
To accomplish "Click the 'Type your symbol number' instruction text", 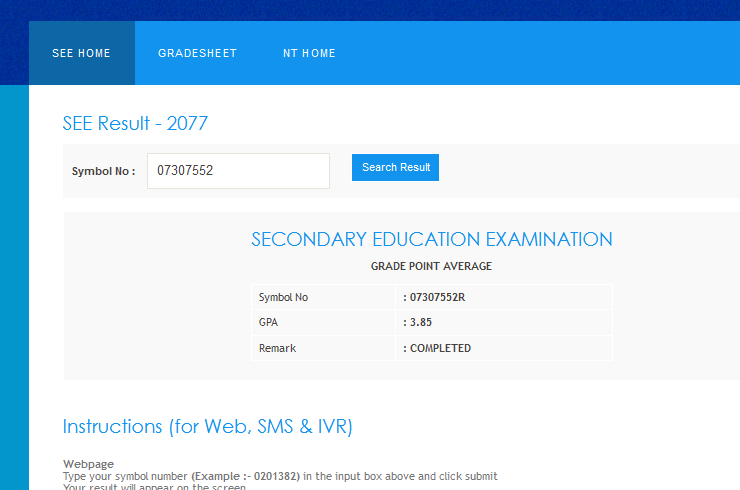I will pos(125,476).
